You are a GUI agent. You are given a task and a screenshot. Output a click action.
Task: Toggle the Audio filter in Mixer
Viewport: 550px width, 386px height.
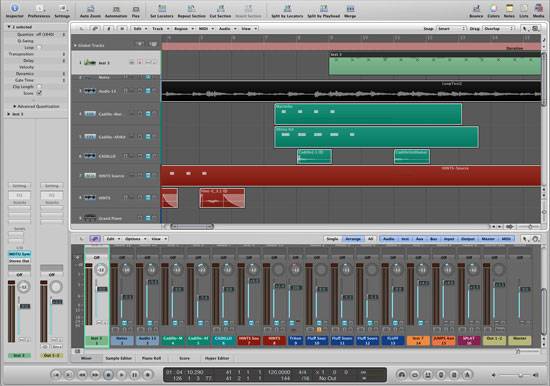pos(388,239)
